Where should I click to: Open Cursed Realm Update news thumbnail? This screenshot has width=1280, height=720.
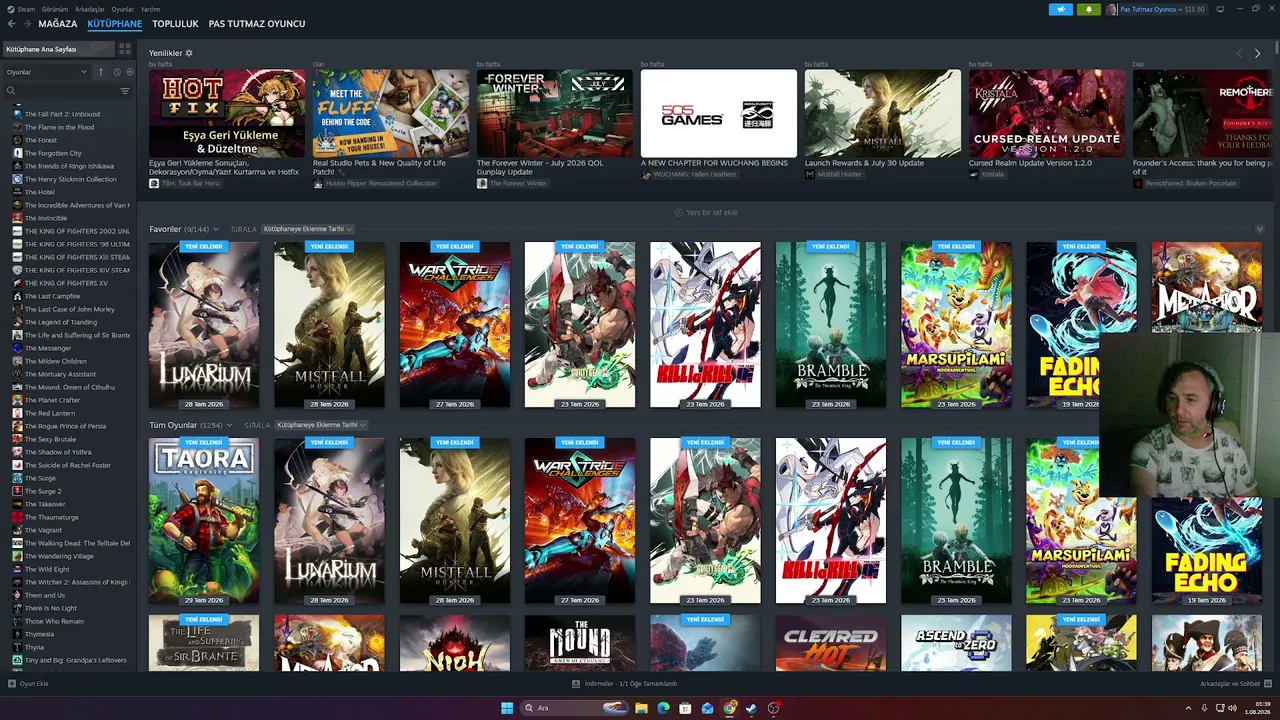tap(1046, 113)
